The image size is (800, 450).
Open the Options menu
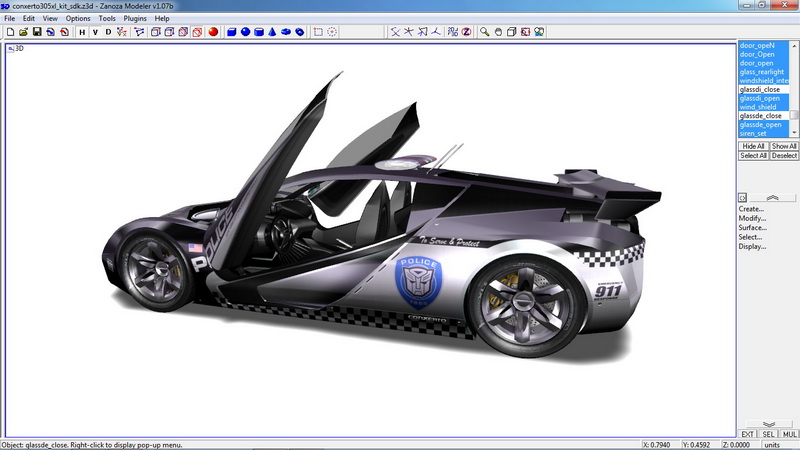78,18
